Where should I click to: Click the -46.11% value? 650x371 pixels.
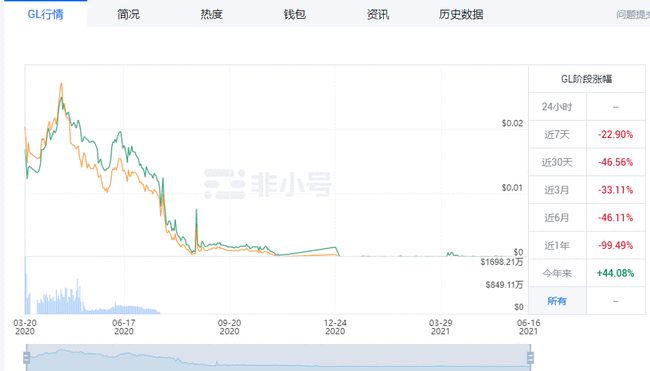pos(615,218)
